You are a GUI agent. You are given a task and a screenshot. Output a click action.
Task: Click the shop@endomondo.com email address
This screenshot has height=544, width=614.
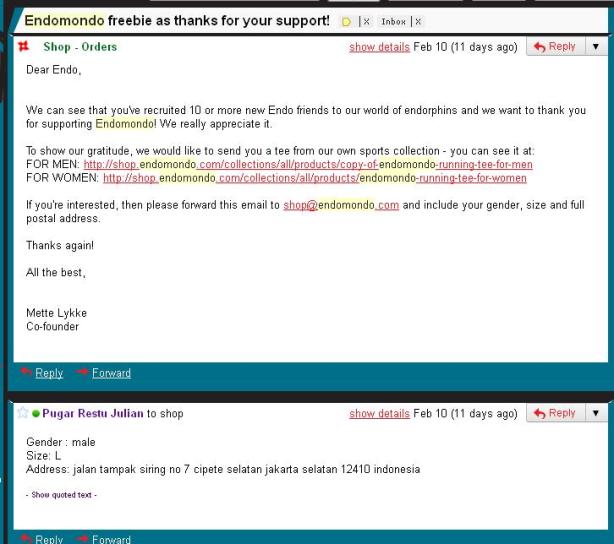coord(341,205)
